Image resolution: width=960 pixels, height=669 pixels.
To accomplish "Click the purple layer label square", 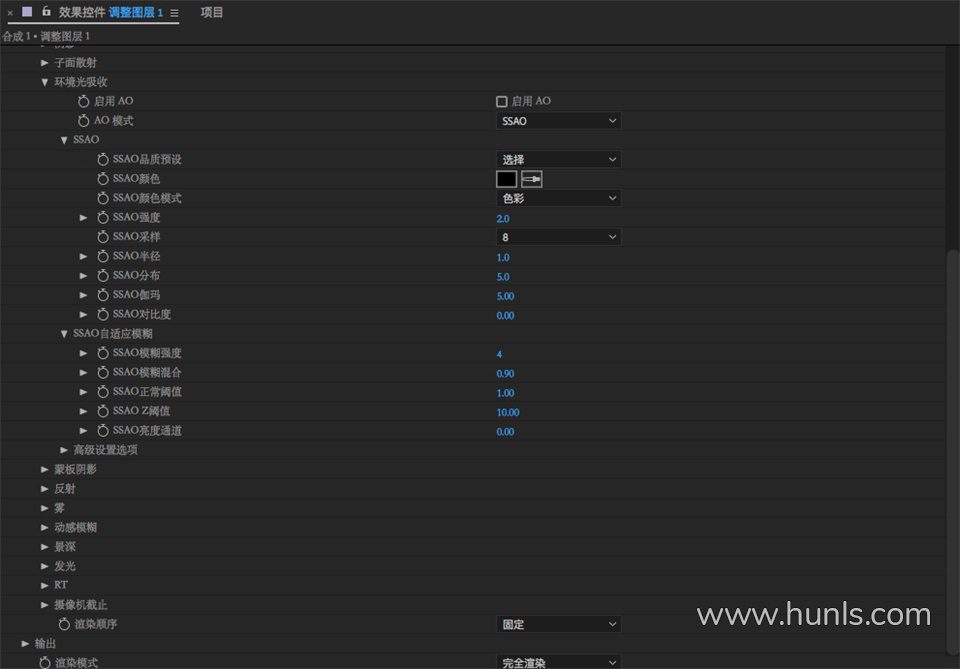I will (27, 12).
